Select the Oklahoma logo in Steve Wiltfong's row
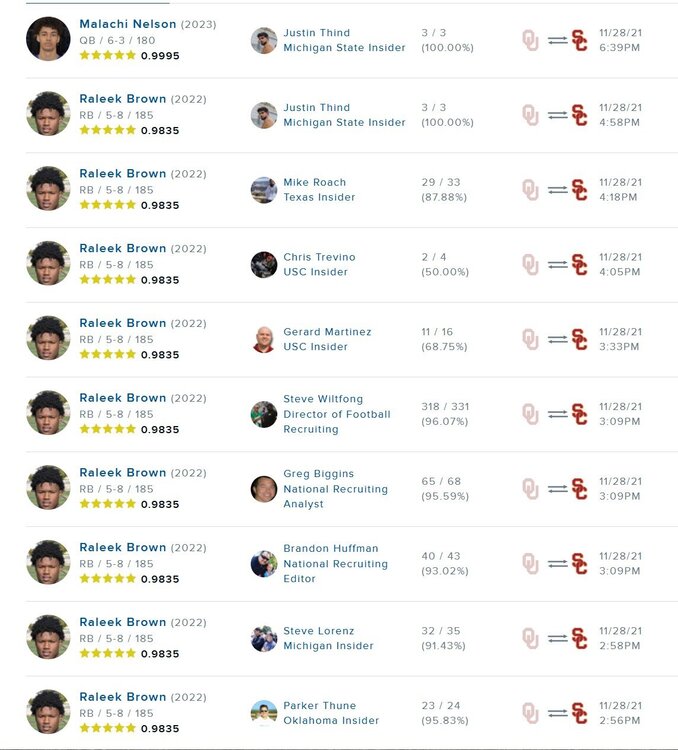 click(x=530, y=414)
